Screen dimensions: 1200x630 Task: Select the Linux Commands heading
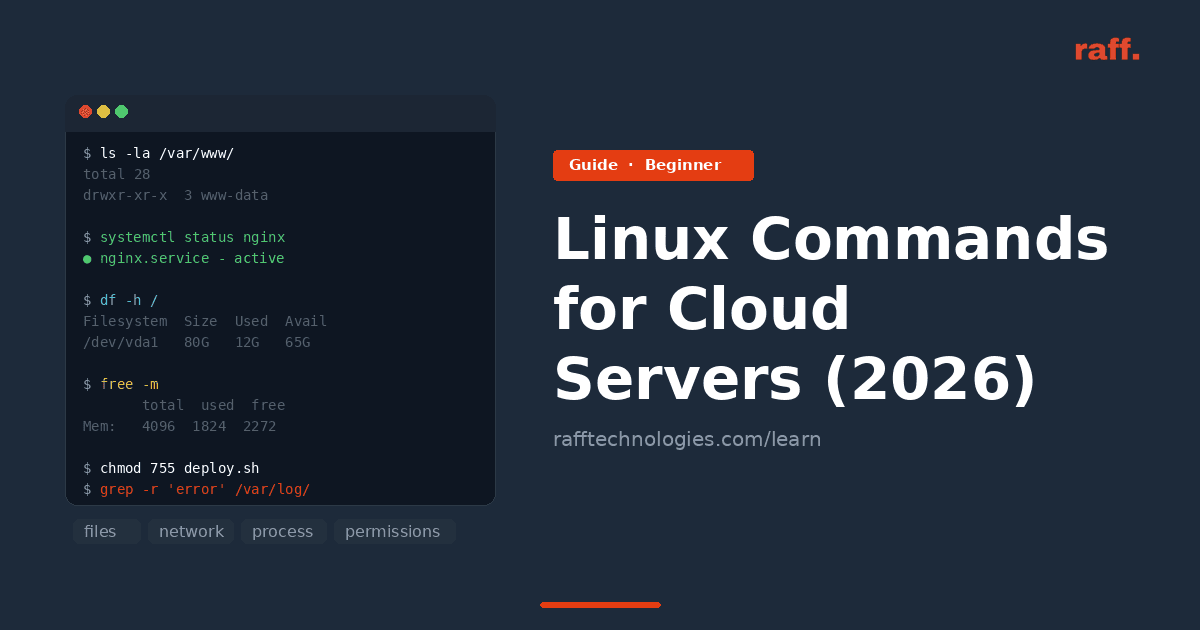(x=830, y=308)
